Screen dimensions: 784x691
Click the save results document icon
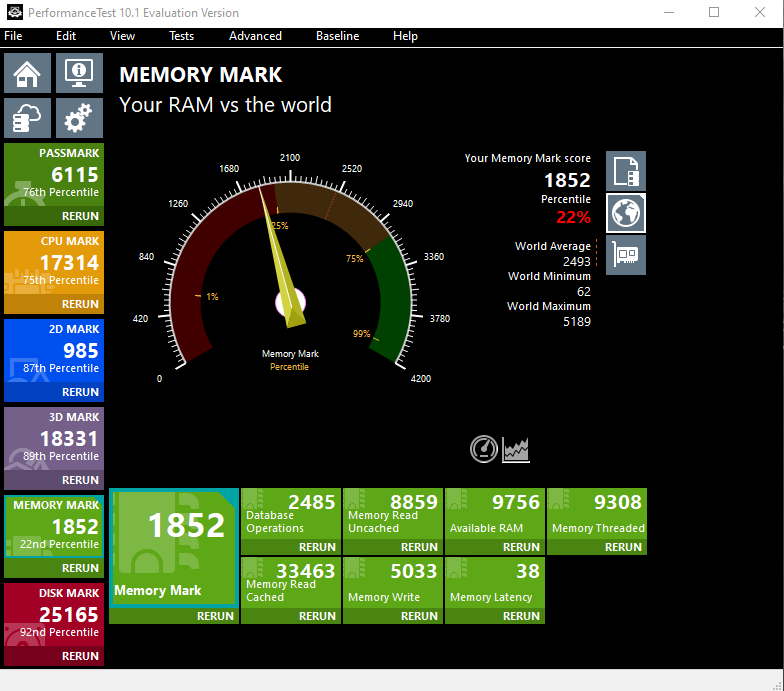click(x=626, y=171)
